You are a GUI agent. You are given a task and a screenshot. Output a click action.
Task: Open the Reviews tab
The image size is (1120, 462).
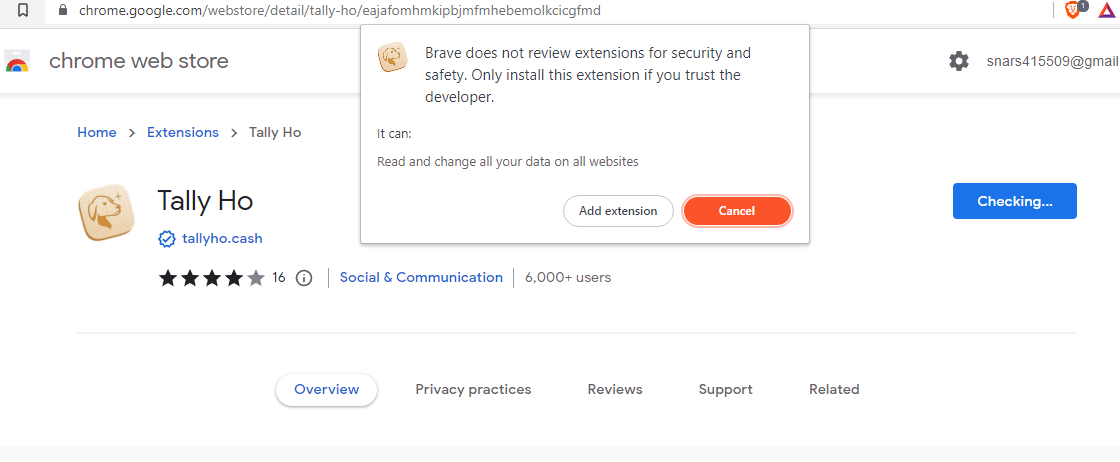tap(615, 390)
